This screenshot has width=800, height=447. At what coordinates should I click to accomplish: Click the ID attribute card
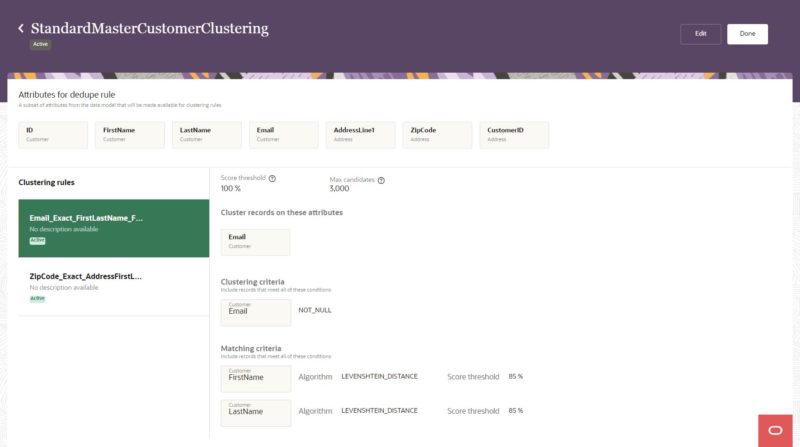(53, 135)
